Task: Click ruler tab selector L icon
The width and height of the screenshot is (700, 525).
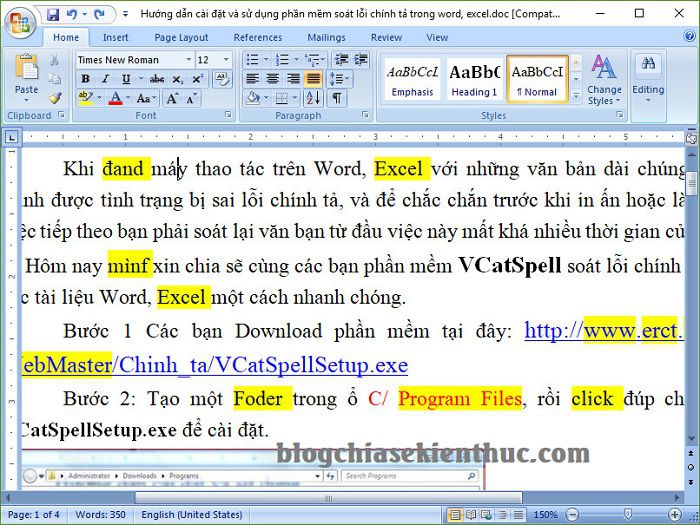Action: [12, 137]
